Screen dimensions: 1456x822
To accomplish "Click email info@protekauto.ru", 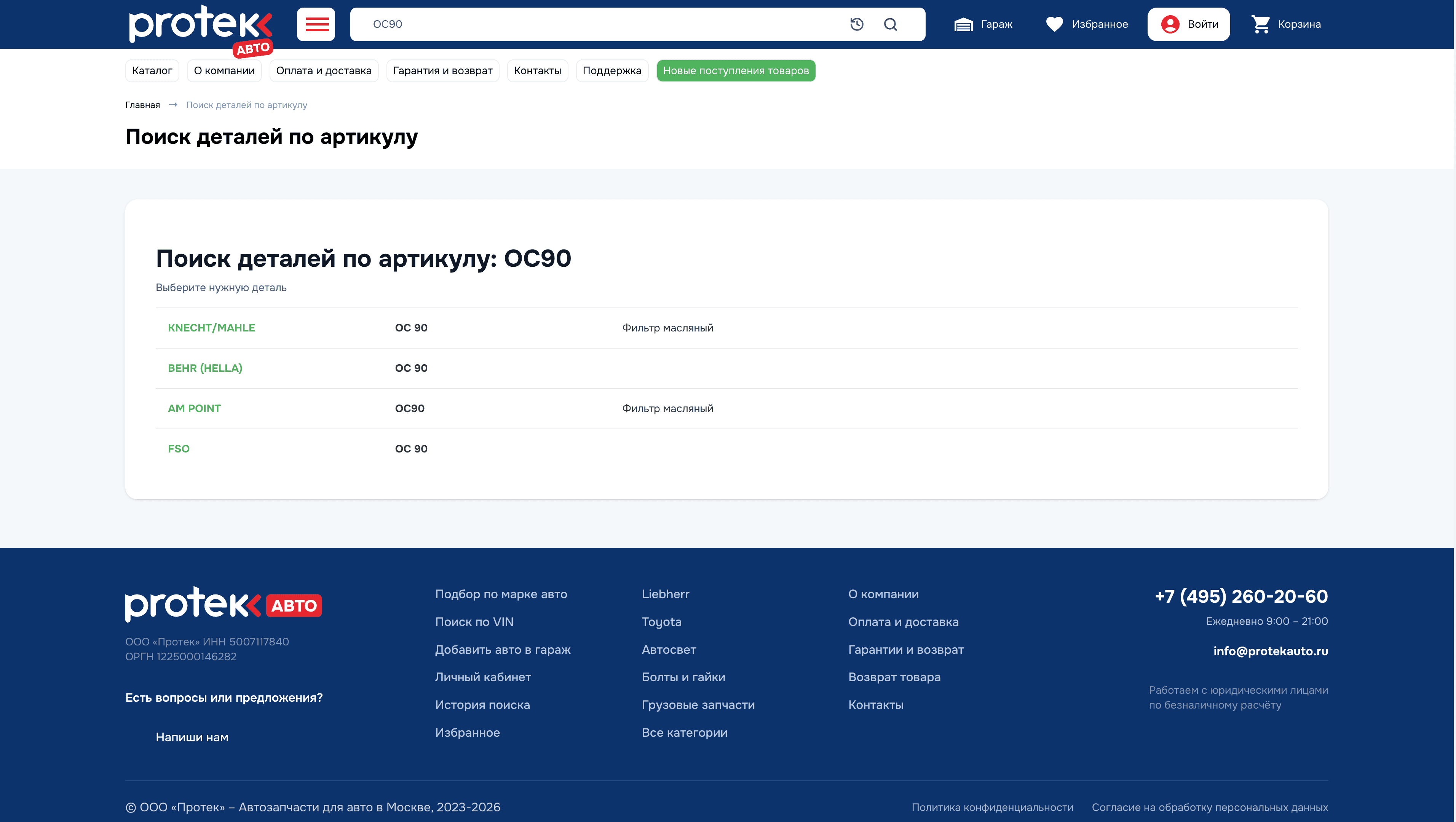I will 1271,651.
